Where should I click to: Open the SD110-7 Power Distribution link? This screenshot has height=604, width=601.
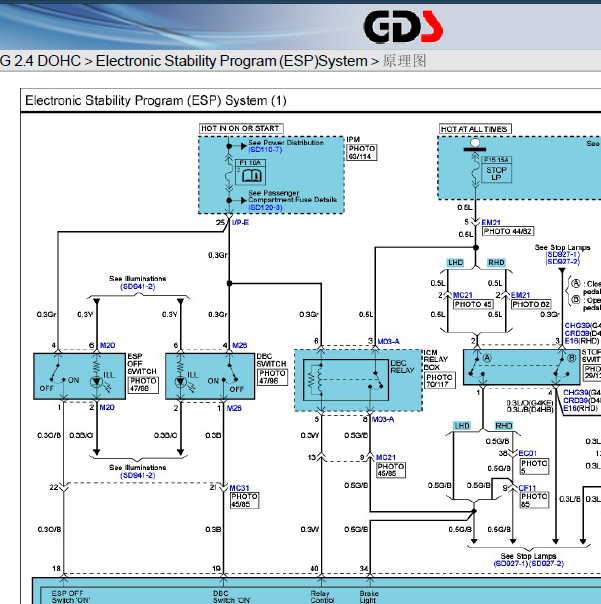(265, 149)
